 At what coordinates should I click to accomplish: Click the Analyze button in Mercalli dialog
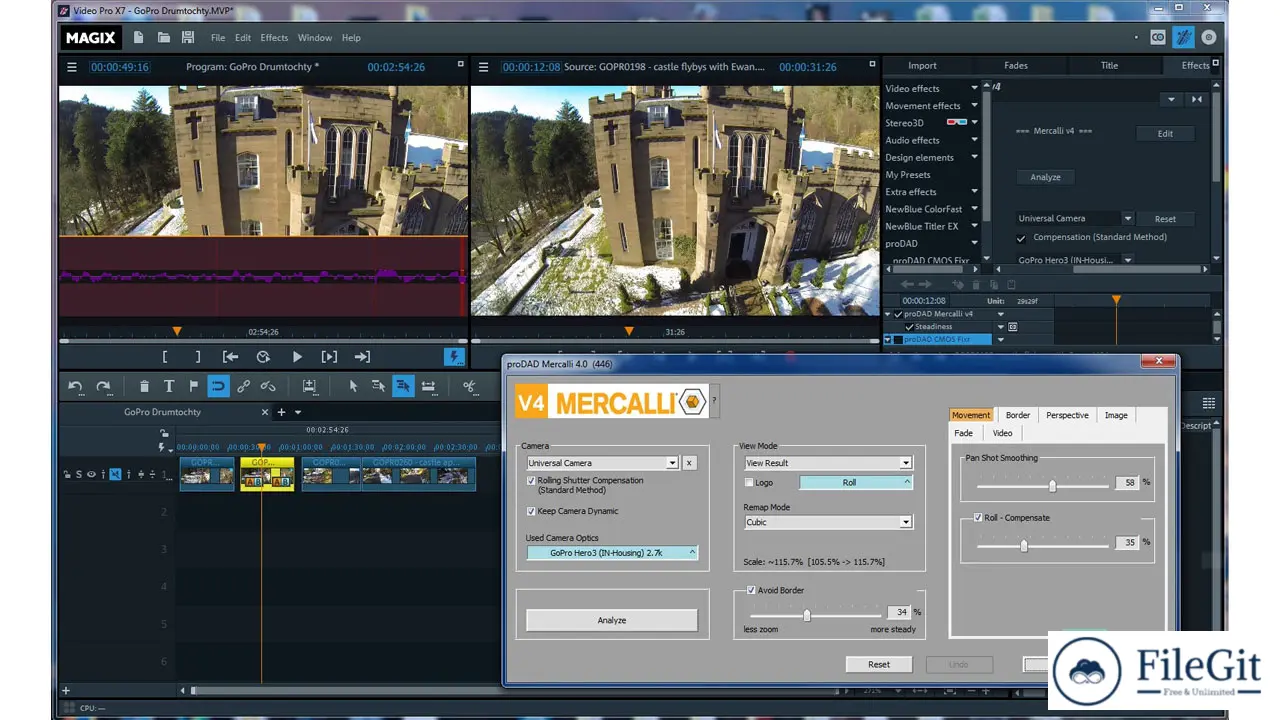(612, 620)
